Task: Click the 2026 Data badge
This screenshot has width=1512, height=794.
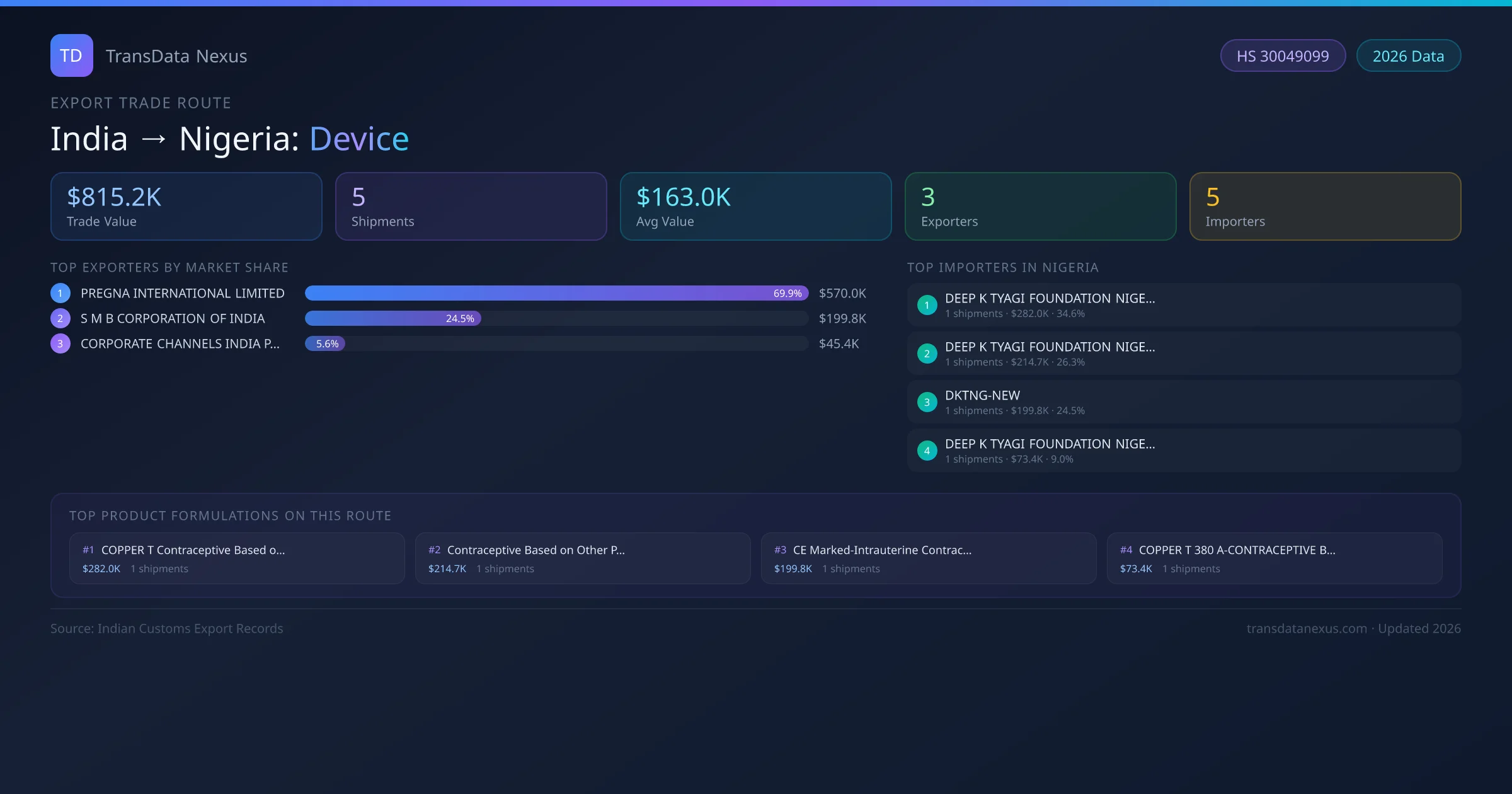Action: coord(1408,56)
